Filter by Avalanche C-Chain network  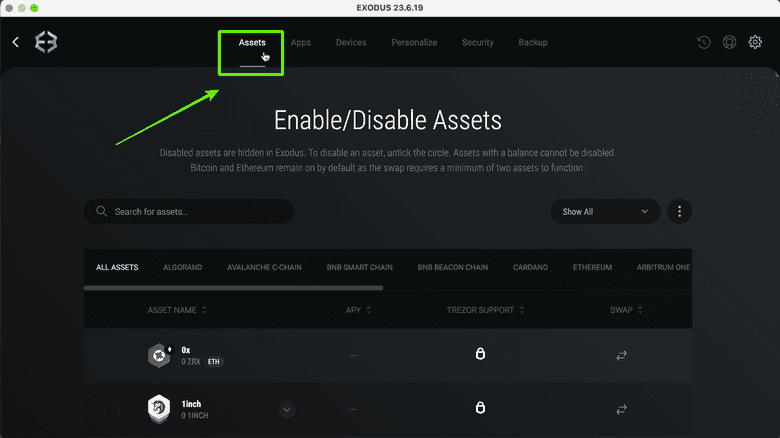[x=264, y=268]
